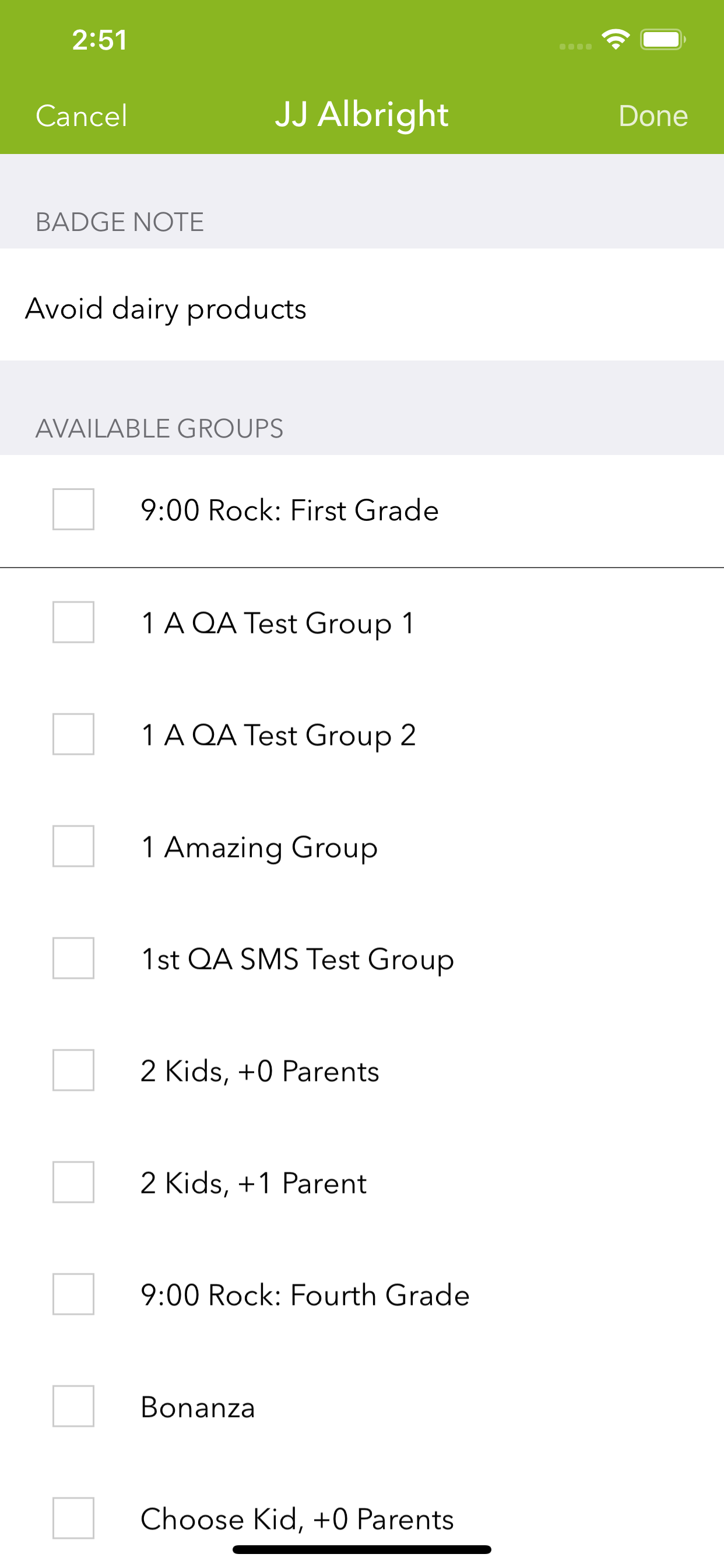
Task: Check the Bonanza group box
Action: click(73, 1406)
